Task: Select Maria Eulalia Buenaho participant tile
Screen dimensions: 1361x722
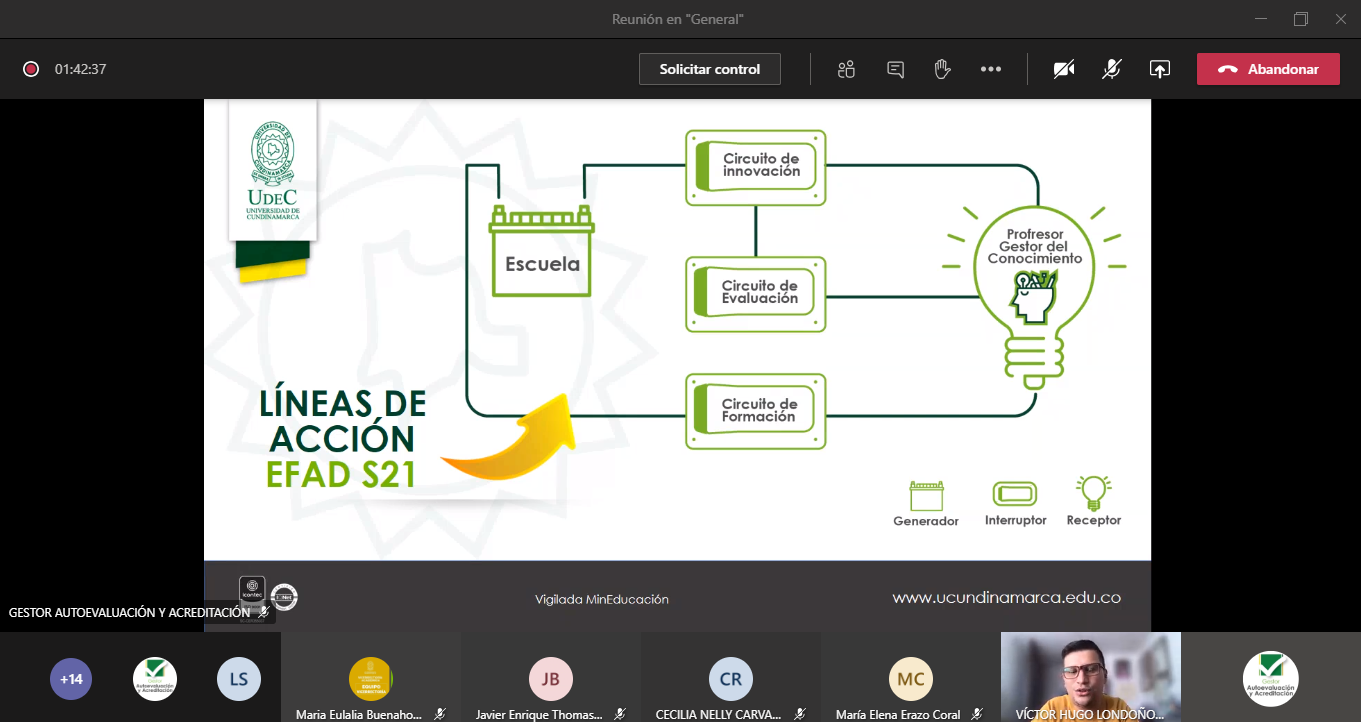Action: coord(370,677)
